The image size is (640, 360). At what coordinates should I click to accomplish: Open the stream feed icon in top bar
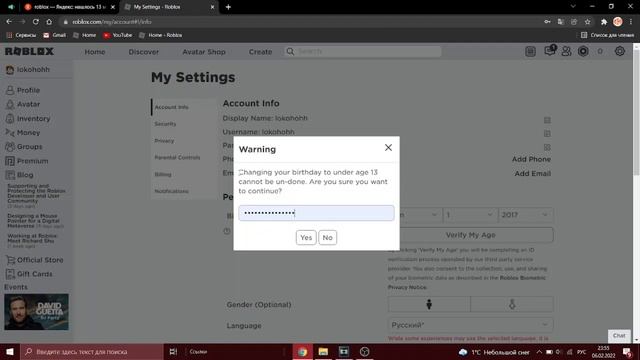tap(530, 51)
